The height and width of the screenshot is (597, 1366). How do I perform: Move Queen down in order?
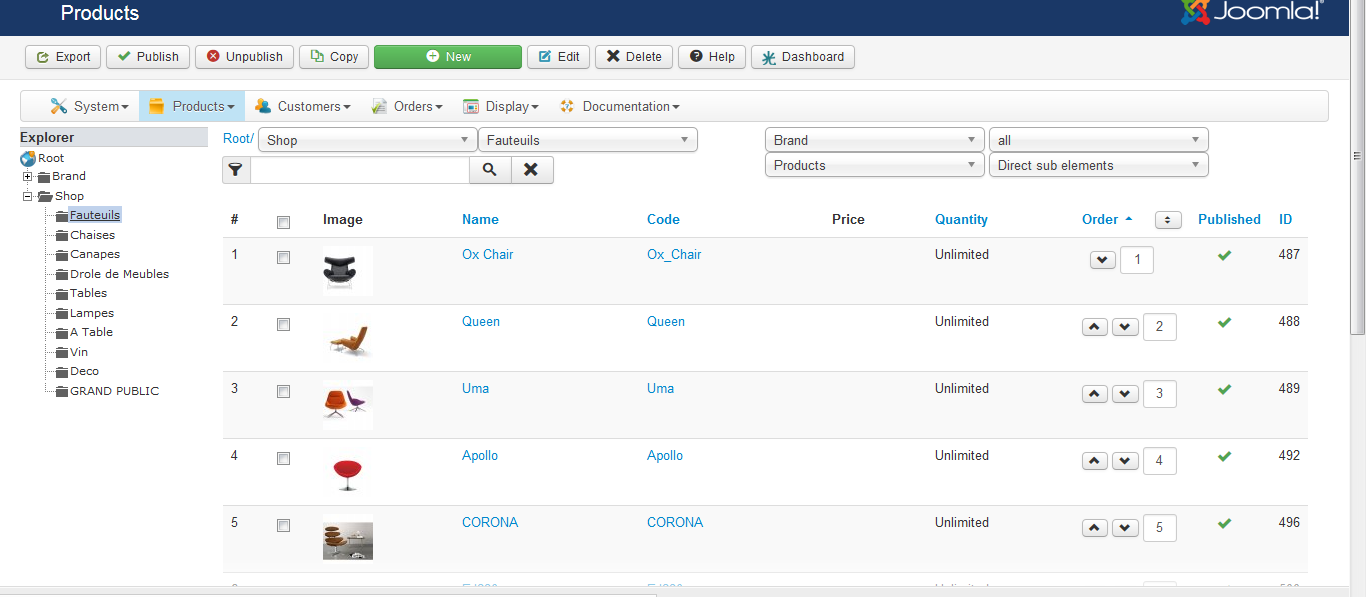click(1126, 327)
